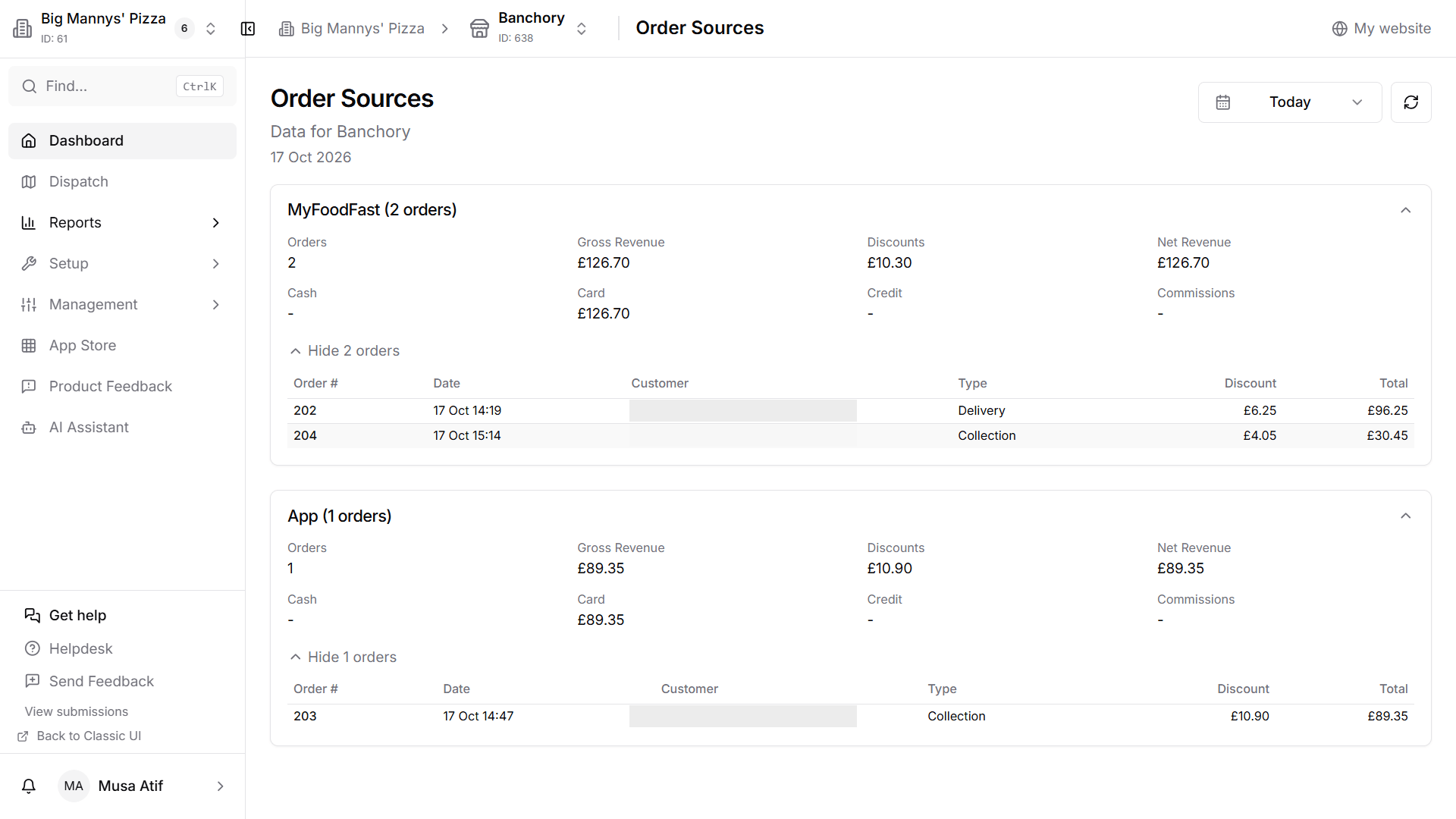Click the globe icon beside My website

(1340, 29)
